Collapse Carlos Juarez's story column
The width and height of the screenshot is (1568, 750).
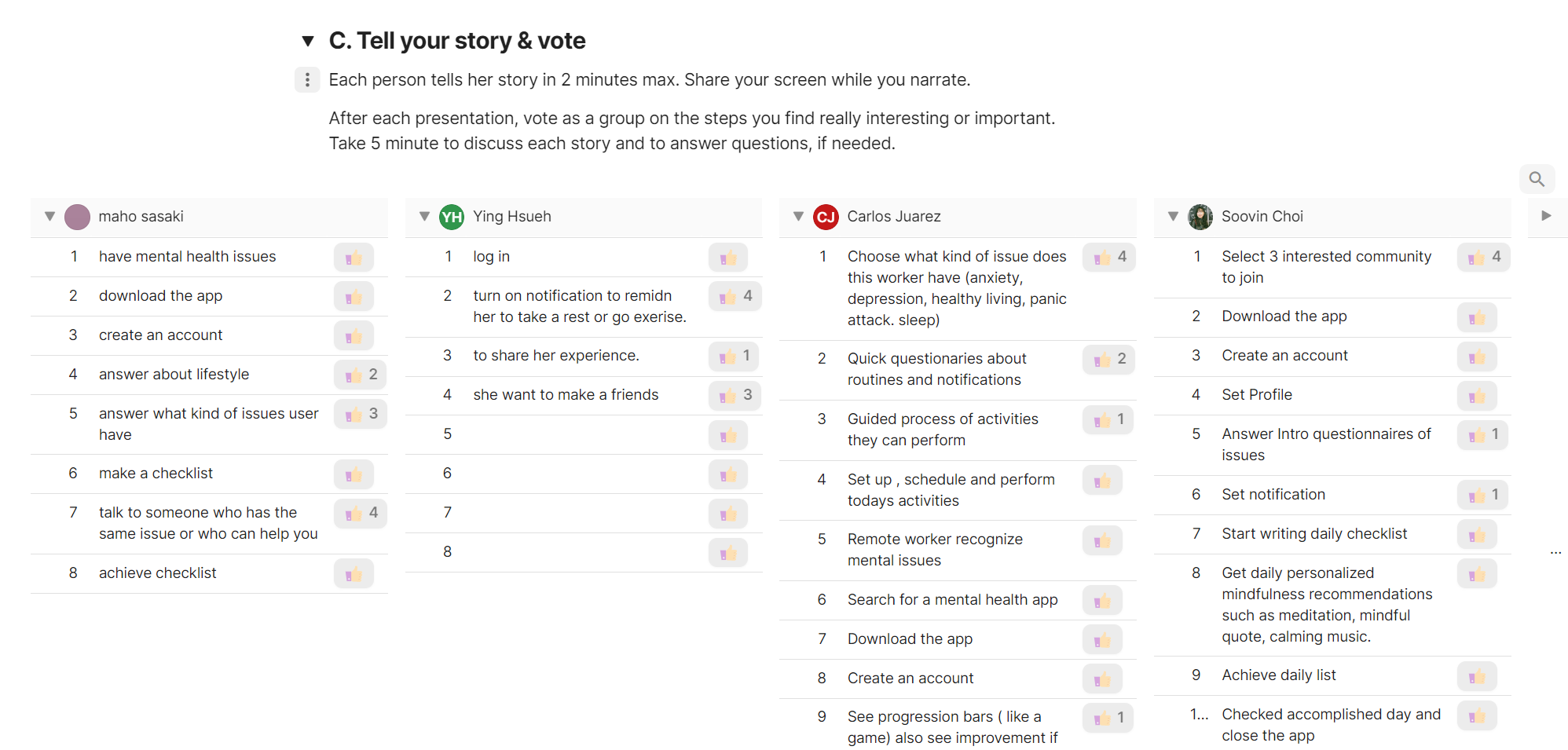point(798,216)
